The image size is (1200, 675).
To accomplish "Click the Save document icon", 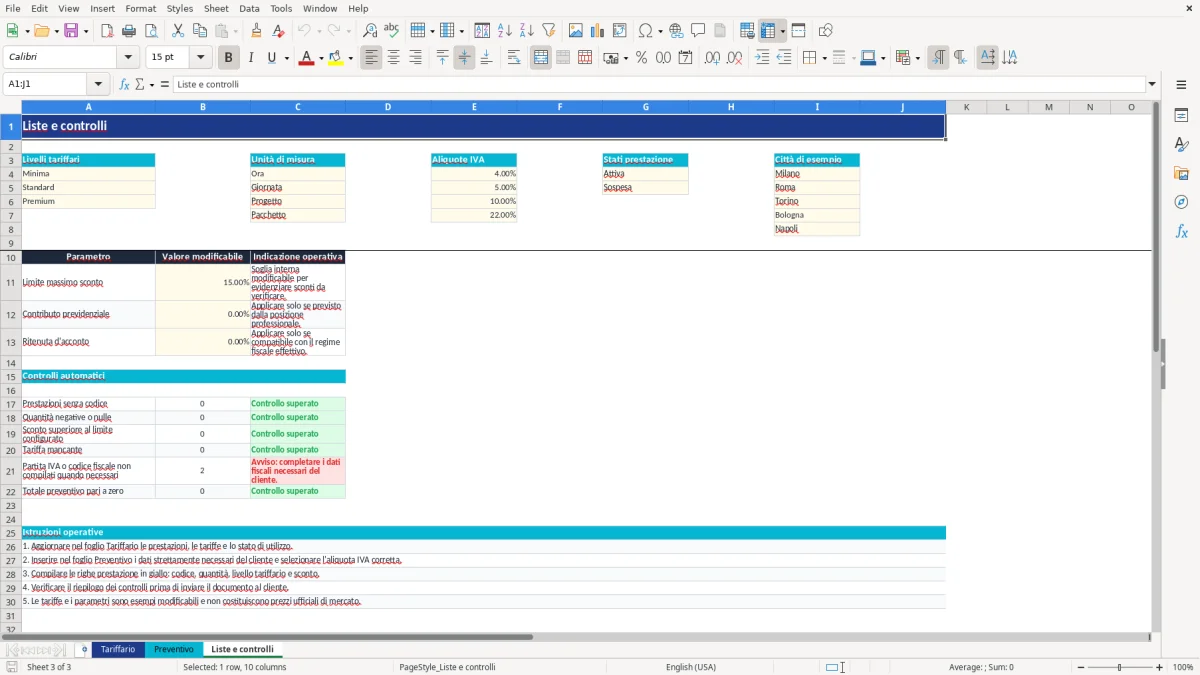I will (71, 31).
